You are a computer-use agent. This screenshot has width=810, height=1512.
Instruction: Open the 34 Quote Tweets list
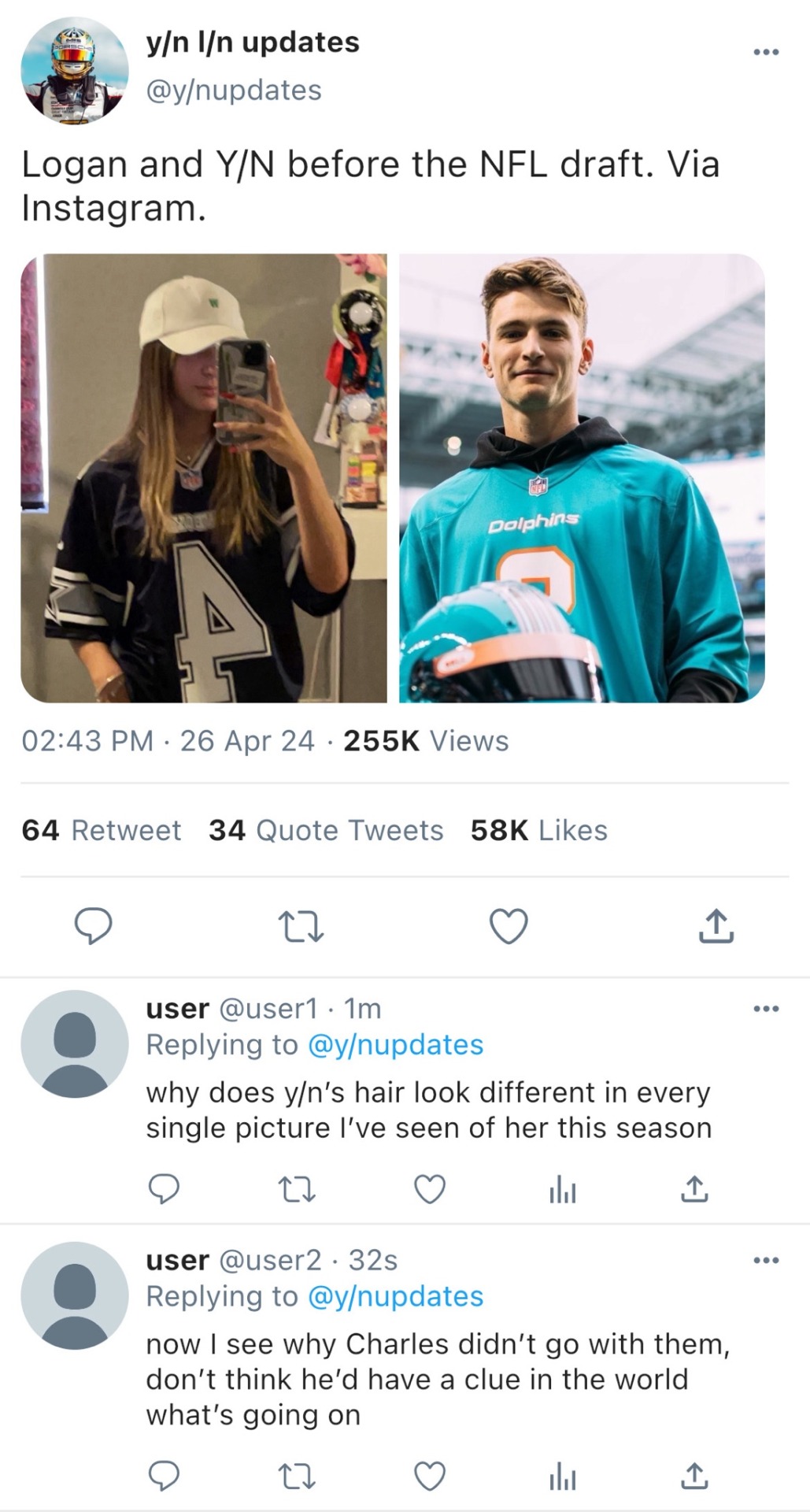326,830
